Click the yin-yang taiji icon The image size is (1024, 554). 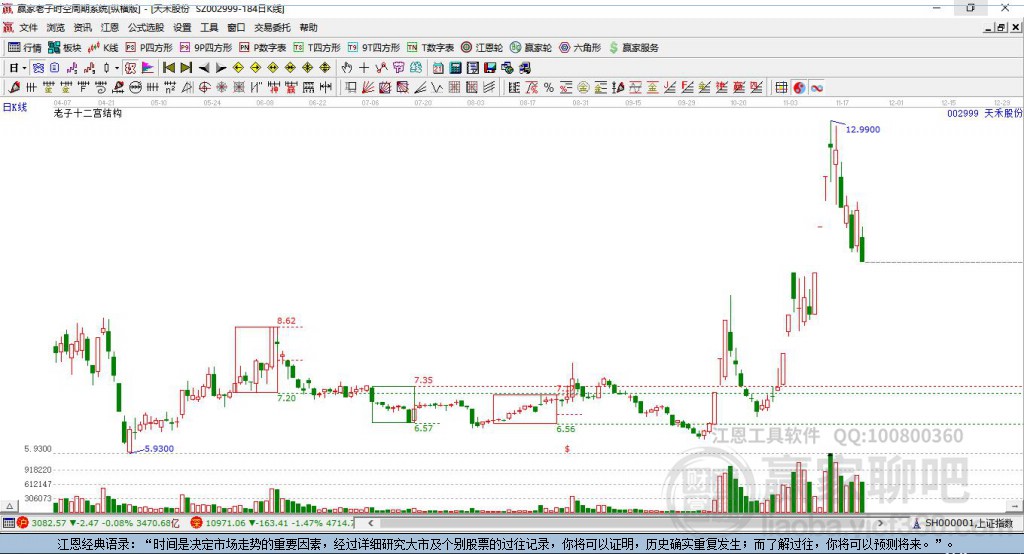(x=799, y=88)
